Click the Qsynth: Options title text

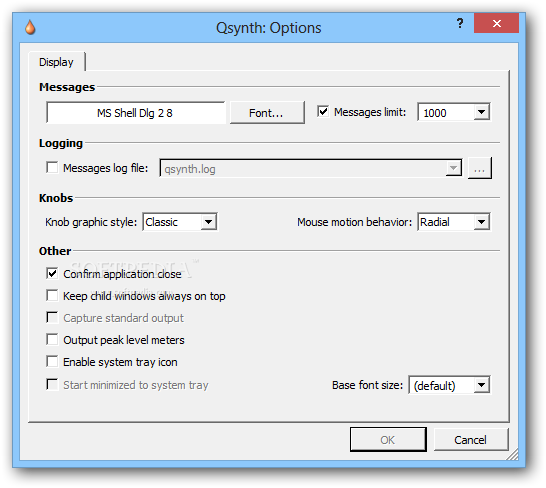click(x=268, y=28)
